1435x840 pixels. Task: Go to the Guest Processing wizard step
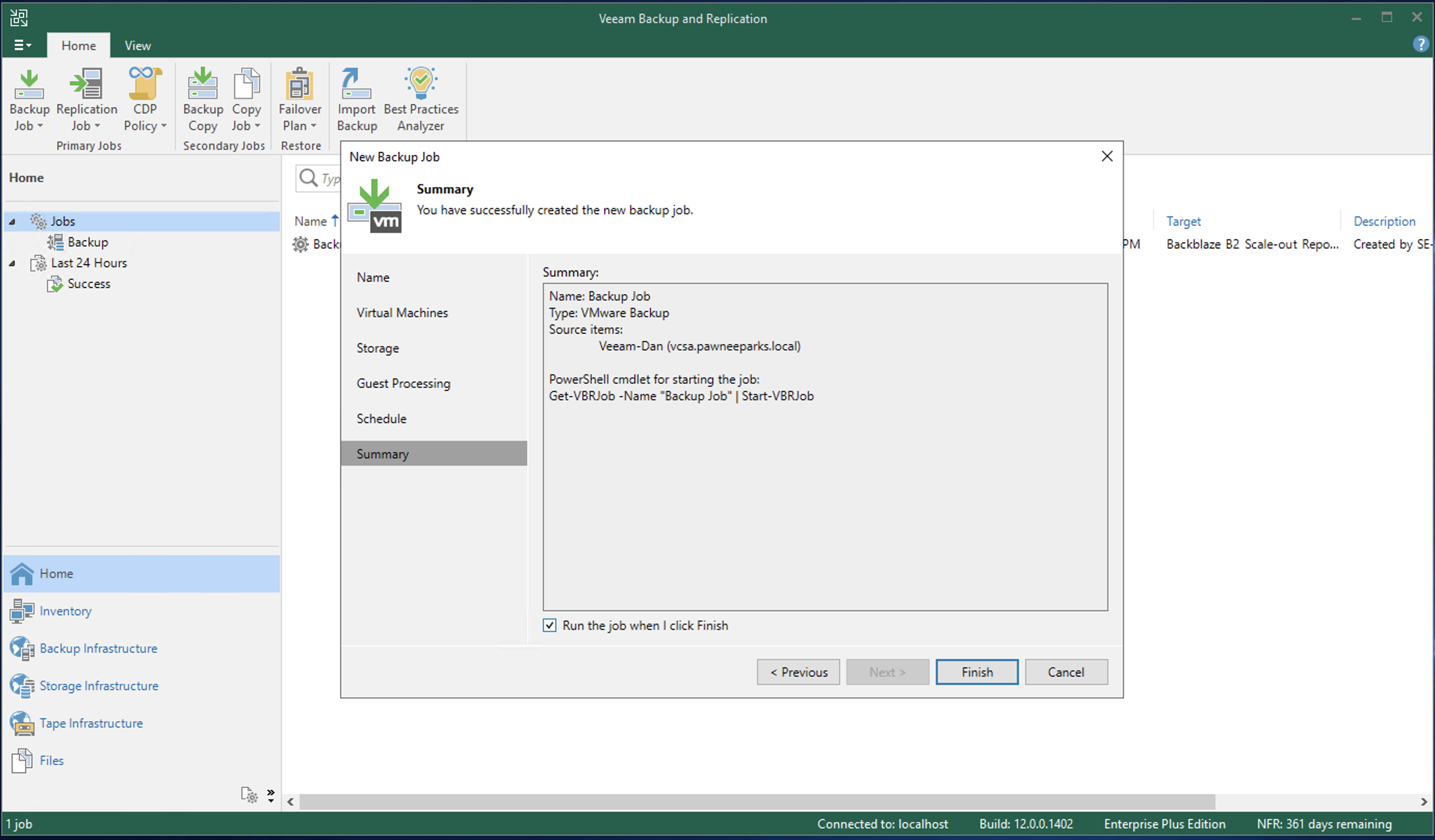(x=403, y=383)
